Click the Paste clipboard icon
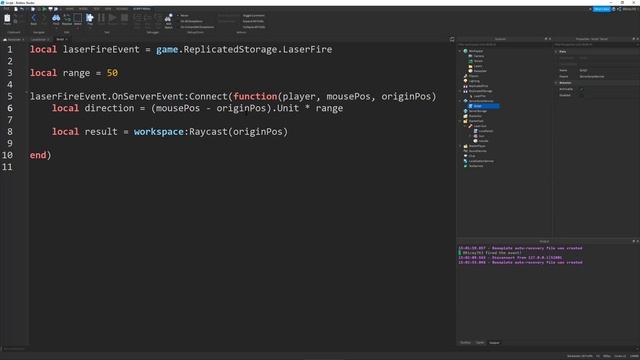Viewport: 640px width, 360px height. click(x=7, y=18)
